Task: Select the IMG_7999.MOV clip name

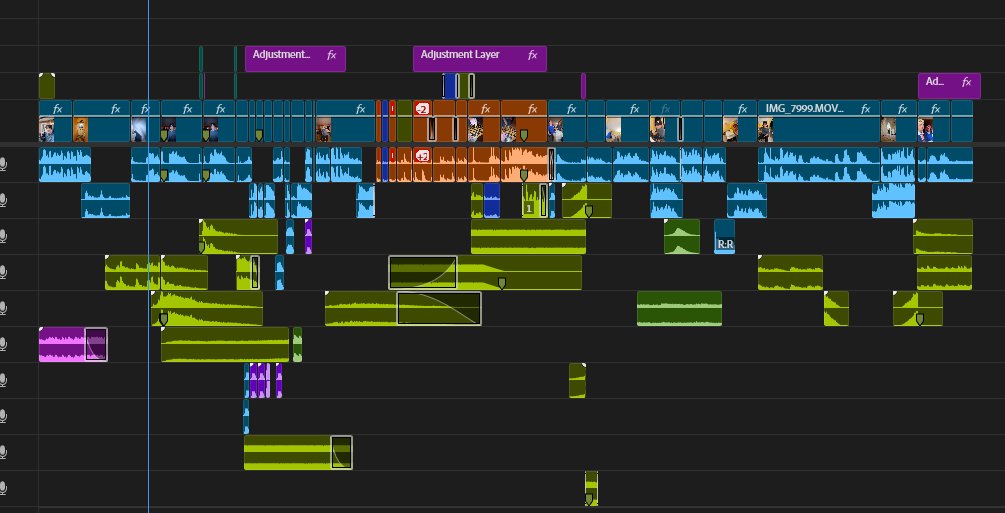Action: (804, 108)
